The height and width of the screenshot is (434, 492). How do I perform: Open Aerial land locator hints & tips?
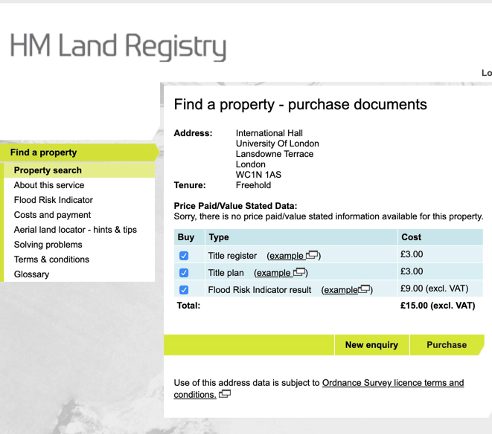coord(75,230)
